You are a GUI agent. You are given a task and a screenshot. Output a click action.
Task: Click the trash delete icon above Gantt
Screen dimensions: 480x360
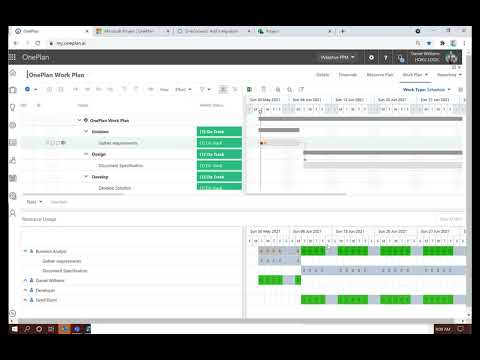(x=264, y=89)
